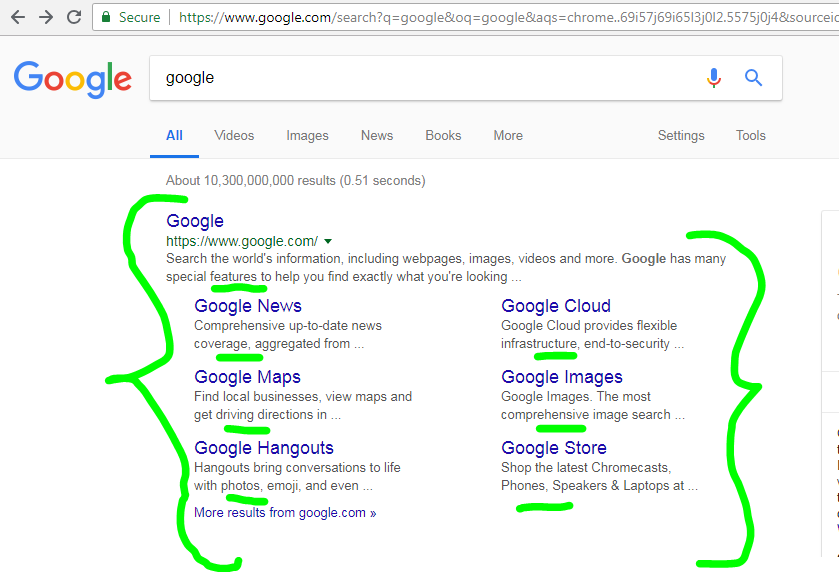Click the About 10,300,000,000 results text
This screenshot has height=572, width=839.
tap(295, 180)
